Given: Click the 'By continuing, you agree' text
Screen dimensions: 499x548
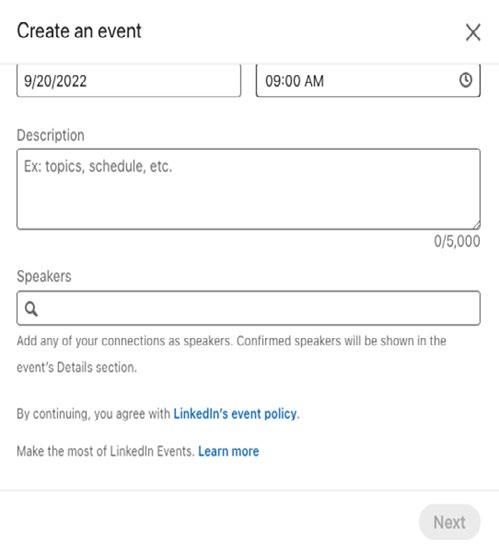Looking at the screenshot, I should (x=93, y=414).
